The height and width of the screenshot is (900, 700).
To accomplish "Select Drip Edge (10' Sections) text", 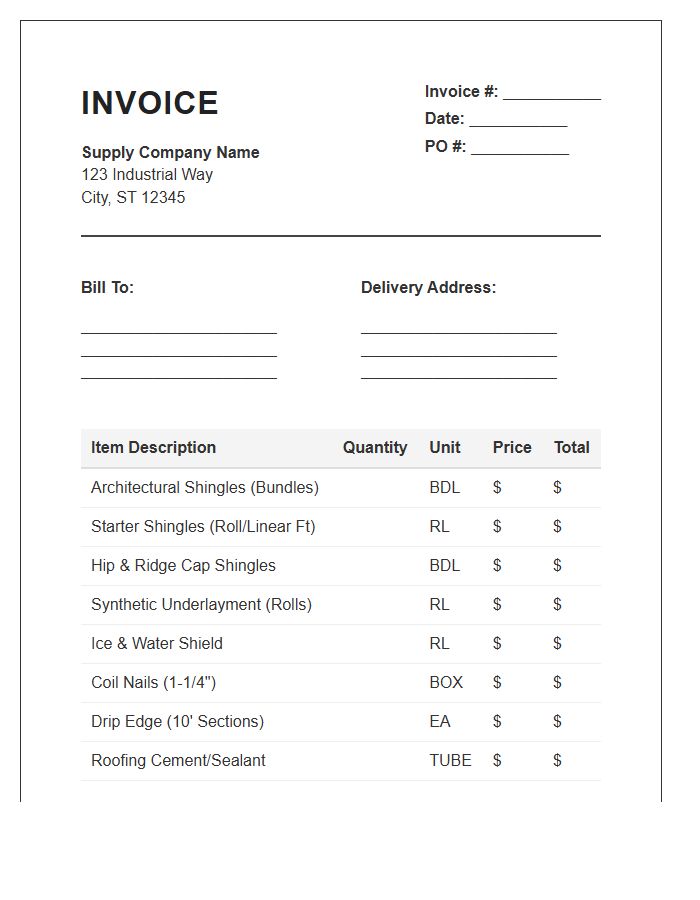I will [177, 721].
